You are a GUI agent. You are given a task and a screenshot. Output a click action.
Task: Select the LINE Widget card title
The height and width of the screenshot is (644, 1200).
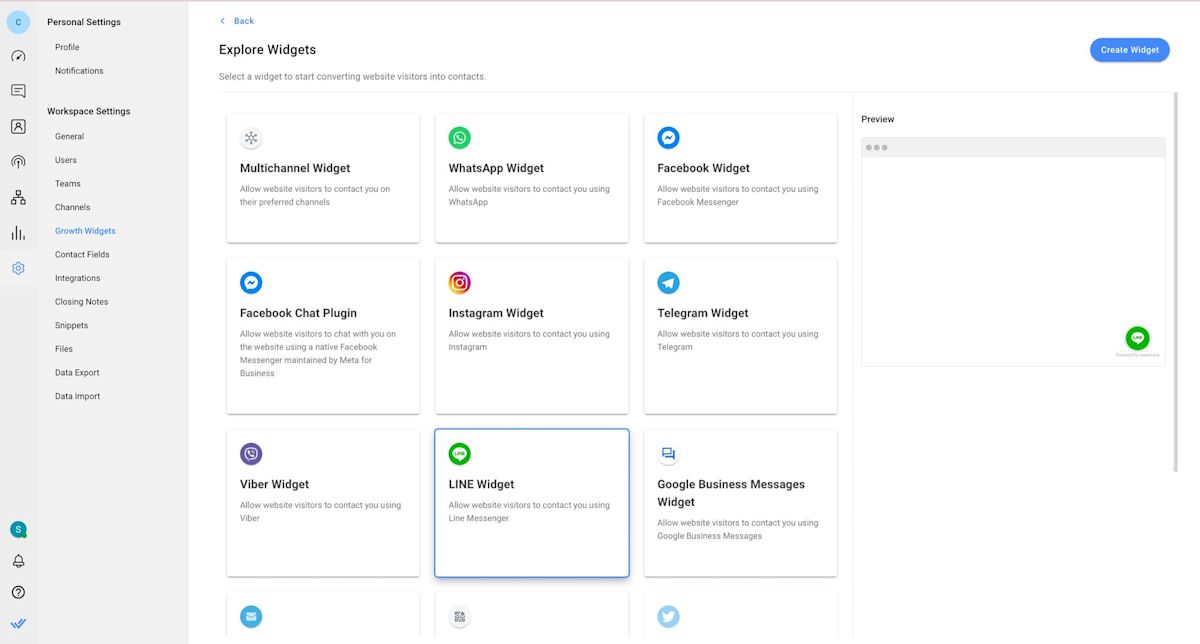click(481, 484)
